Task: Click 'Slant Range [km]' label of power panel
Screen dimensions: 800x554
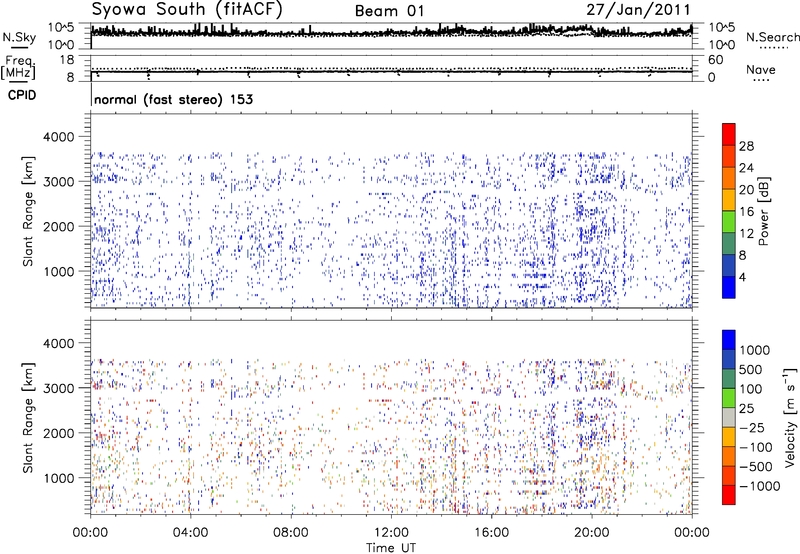Action: (x=28, y=211)
